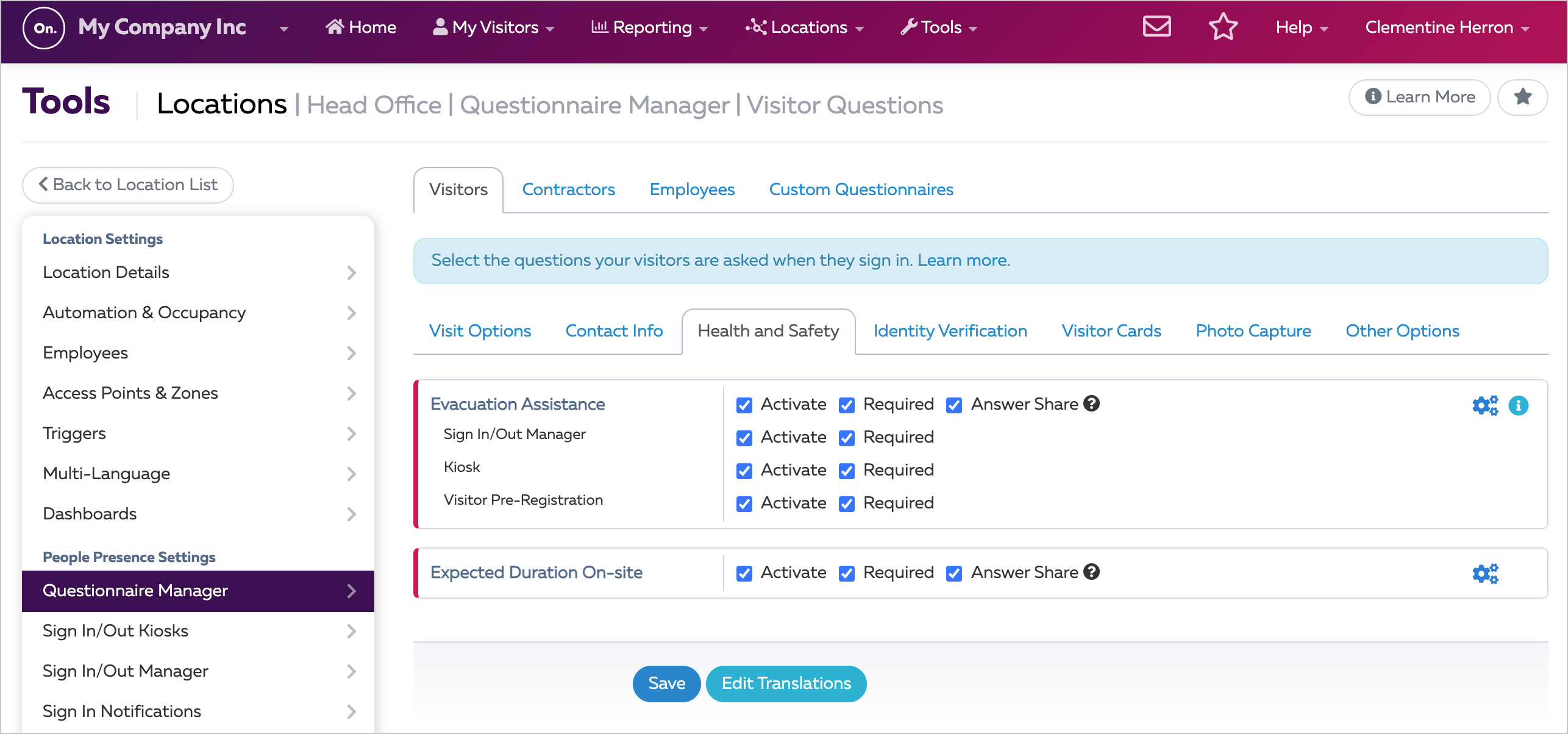Screen dimensions: 1568x734
Task: Open the My Company Inc dropdown
Action: tap(282, 27)
